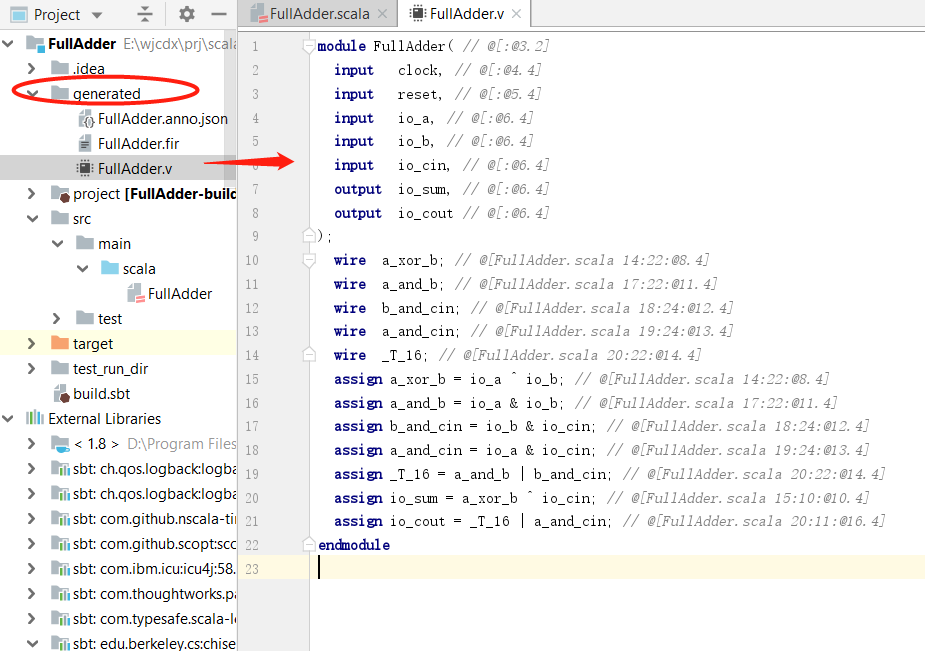This screenshot has width=925, height=651.
Task: Collapse the scala source folder
Action: (x=83, y=268)
